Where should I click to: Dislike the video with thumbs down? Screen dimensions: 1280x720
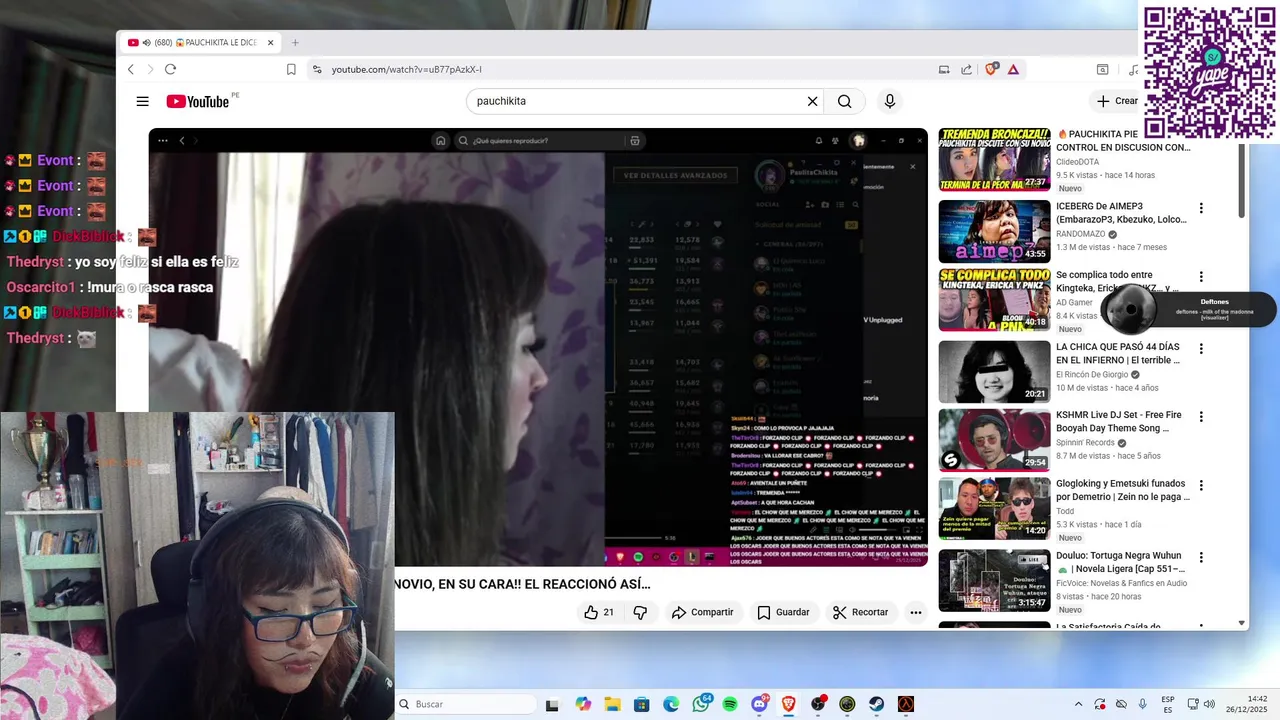pyautogui.click(x=641, y=612)
